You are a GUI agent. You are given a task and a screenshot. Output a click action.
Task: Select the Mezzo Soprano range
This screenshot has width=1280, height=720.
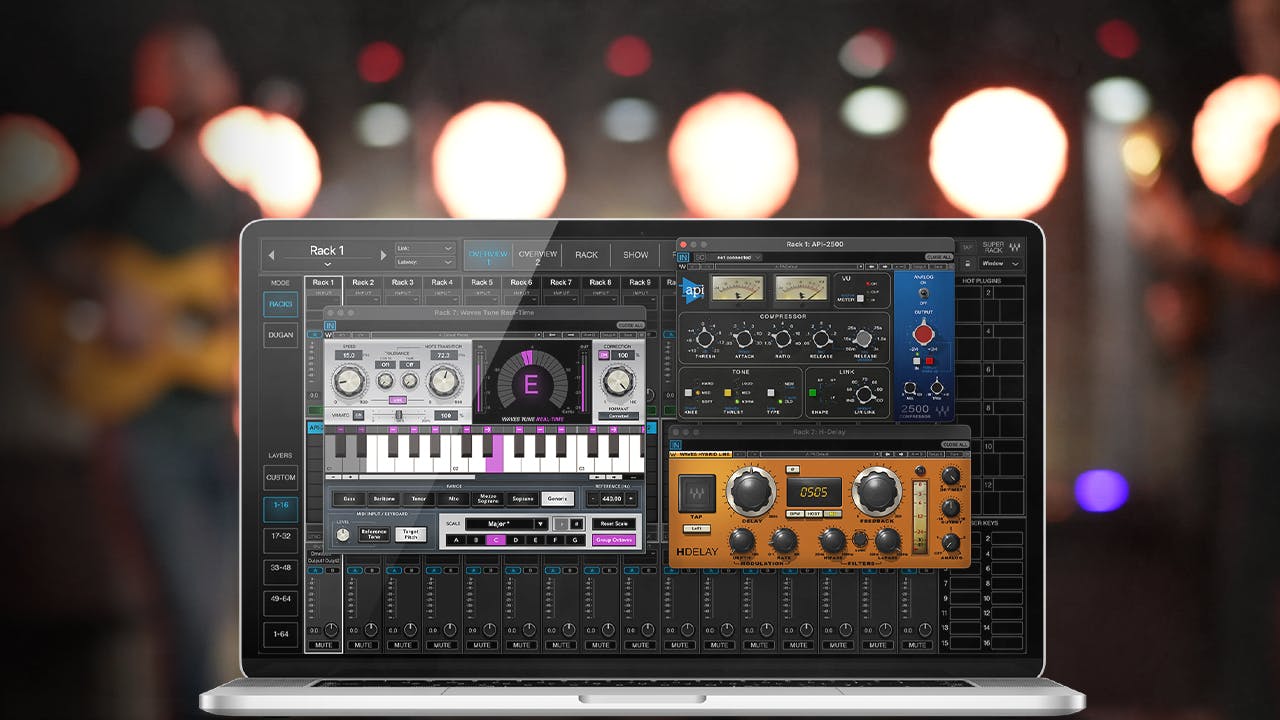click(488, 498)
